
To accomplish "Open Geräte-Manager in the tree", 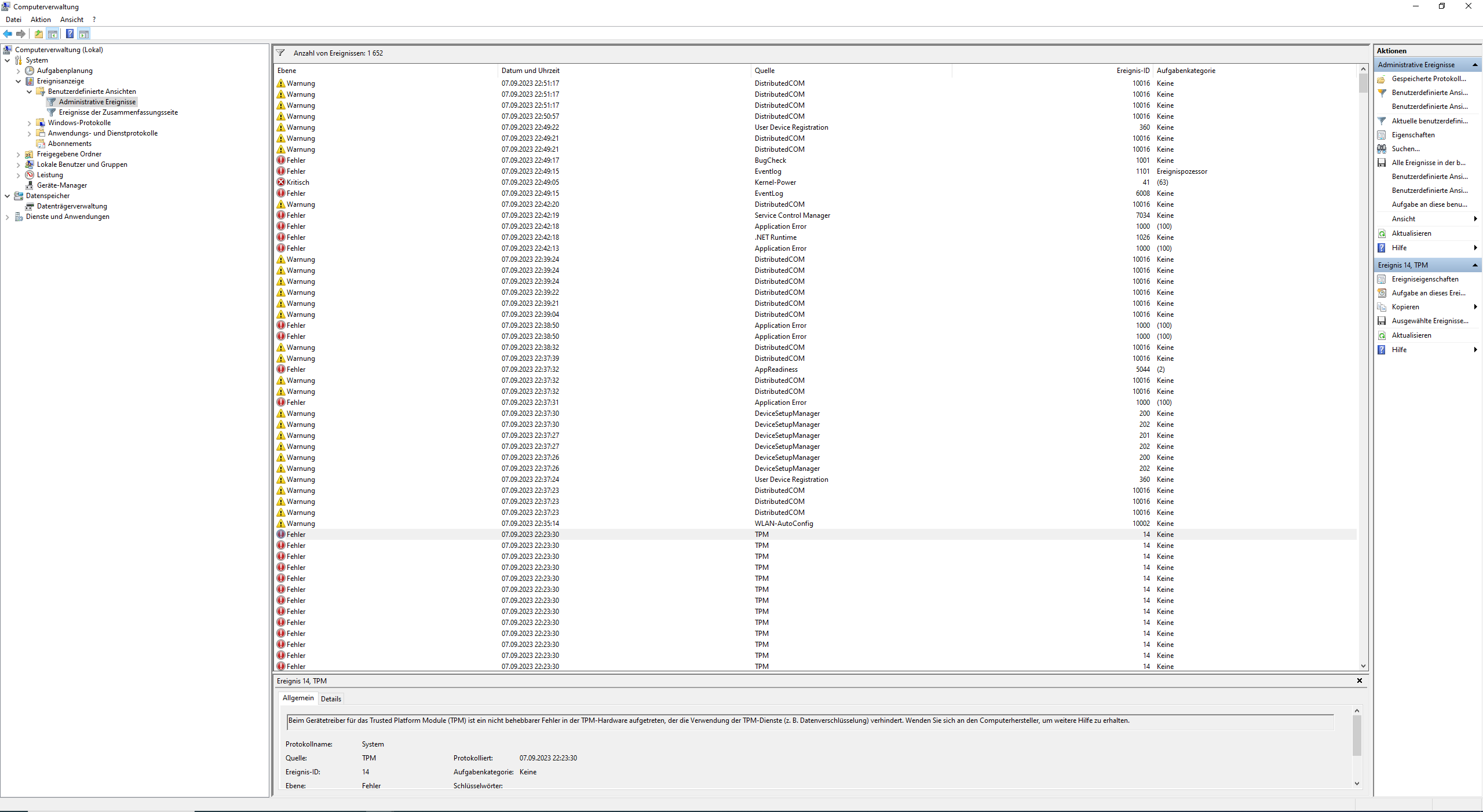I will 61,185.
